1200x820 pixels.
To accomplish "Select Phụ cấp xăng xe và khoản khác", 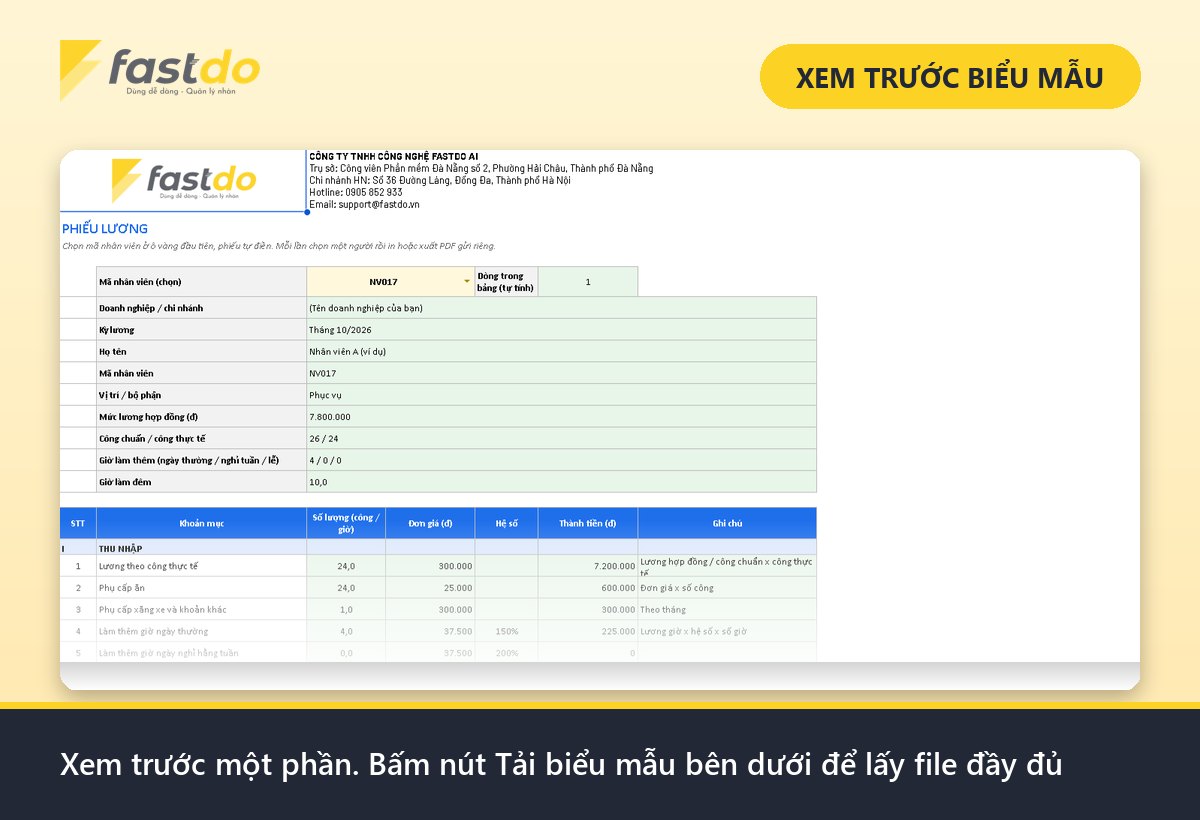I will pos(201,609).
